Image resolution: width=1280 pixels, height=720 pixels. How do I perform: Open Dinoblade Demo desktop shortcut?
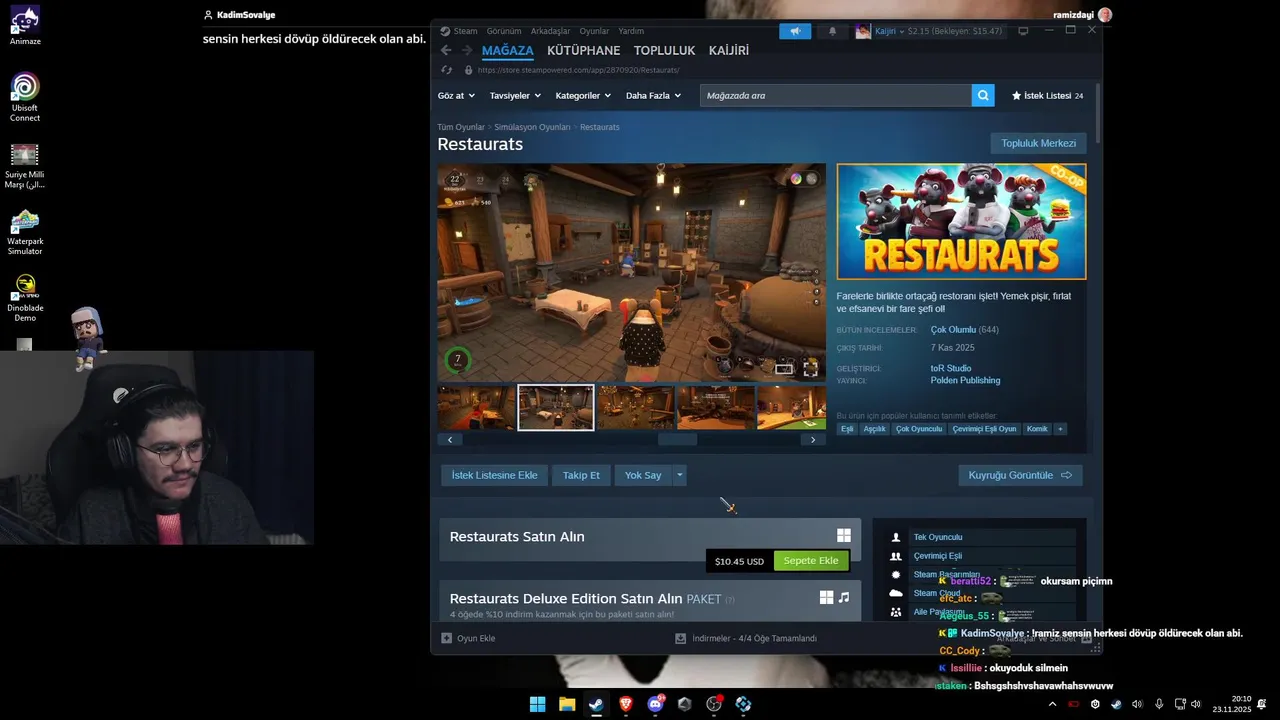pyautogui.click(x=25, y=298)
